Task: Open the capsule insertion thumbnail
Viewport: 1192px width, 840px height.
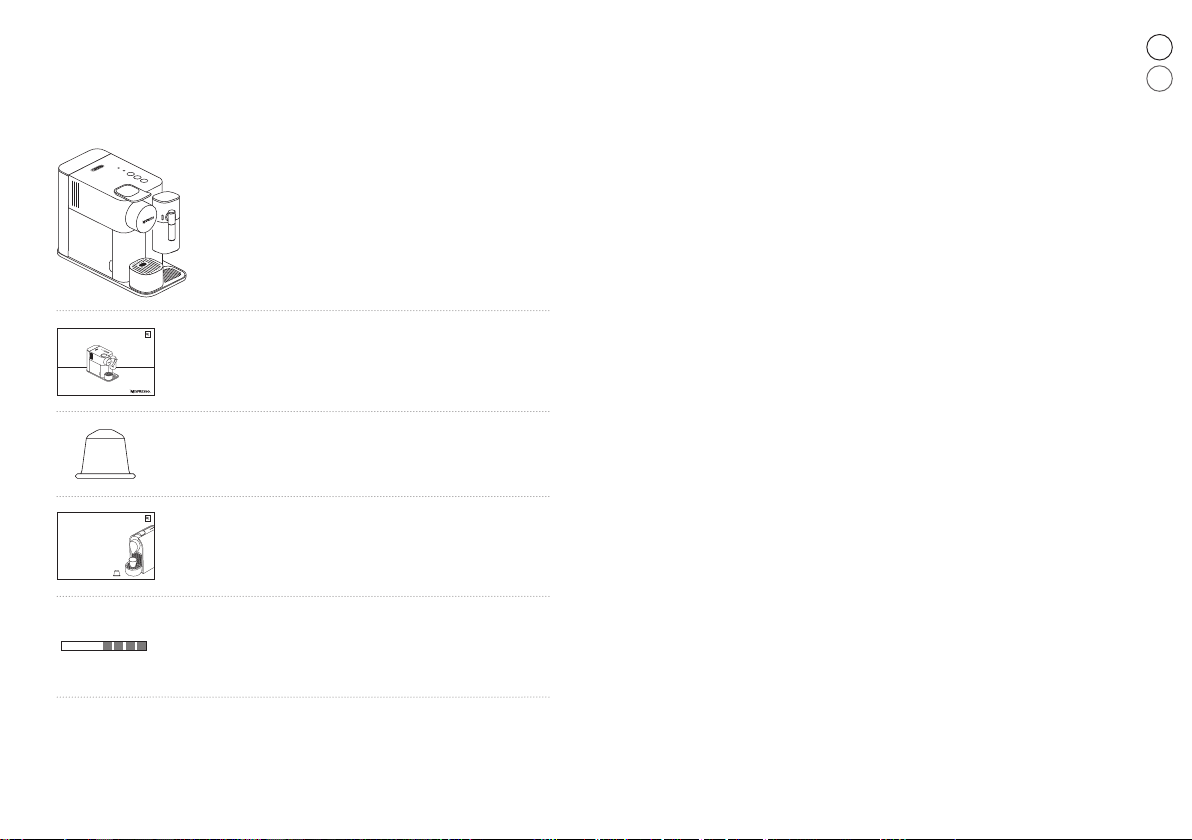Action: 106,546
